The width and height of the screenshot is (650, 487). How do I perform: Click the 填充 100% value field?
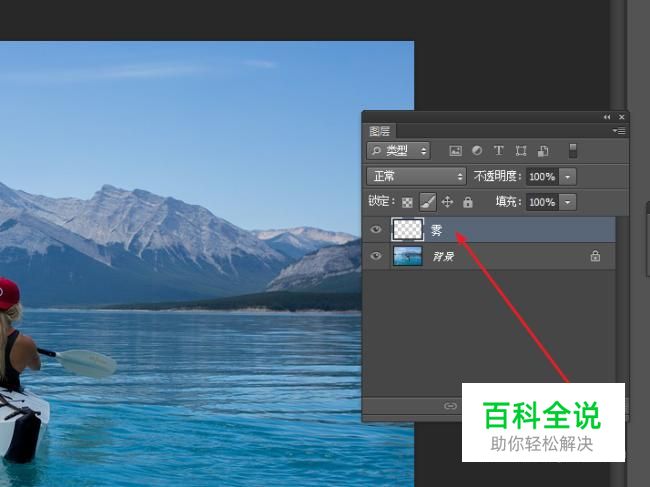542,202
